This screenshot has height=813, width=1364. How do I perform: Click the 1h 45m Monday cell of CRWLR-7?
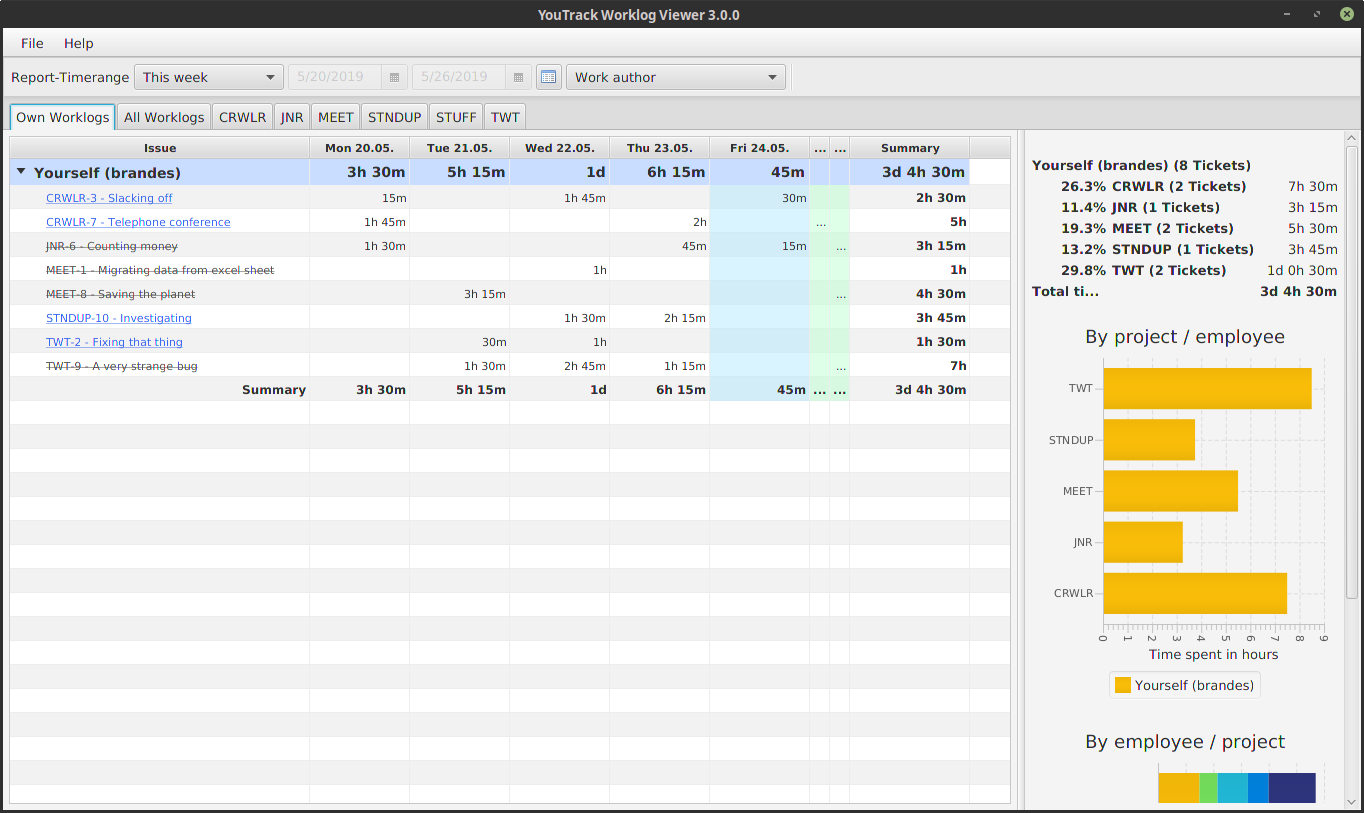click(x=359, y=222)
